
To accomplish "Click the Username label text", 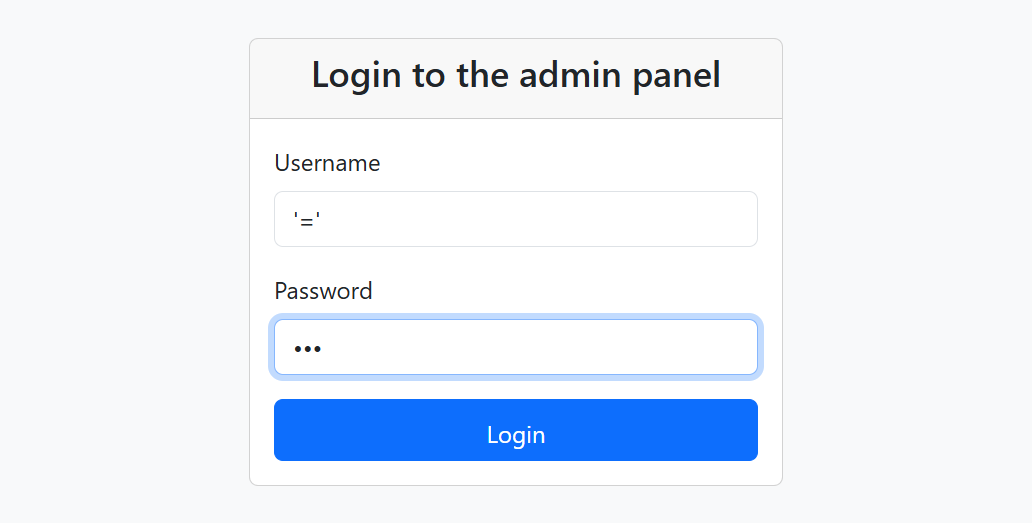I will 327,163.
